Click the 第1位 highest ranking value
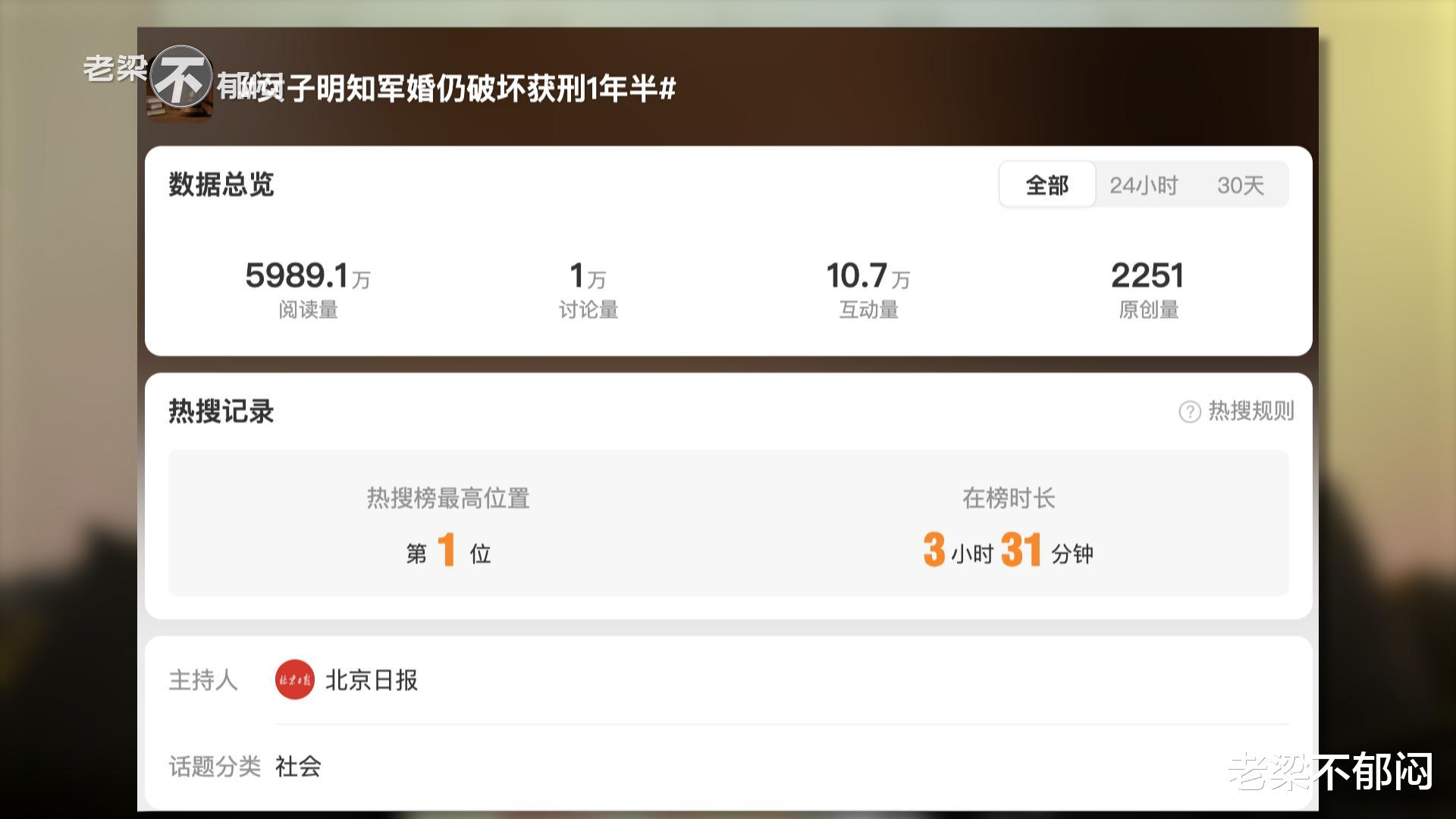The height and width of the screenshot is (819, 1456). (448, 551)
